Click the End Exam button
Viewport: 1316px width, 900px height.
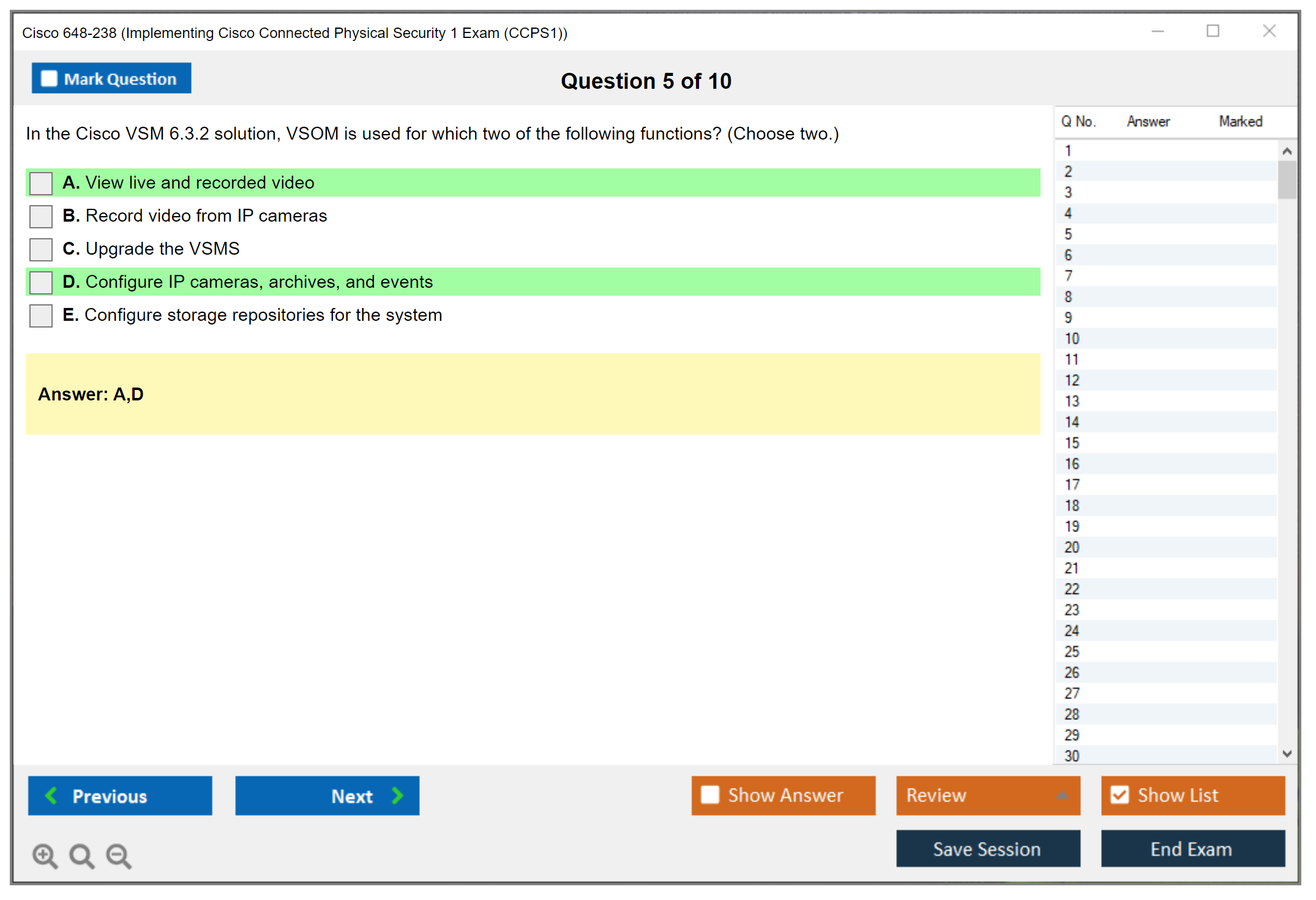pos(1192,849)
